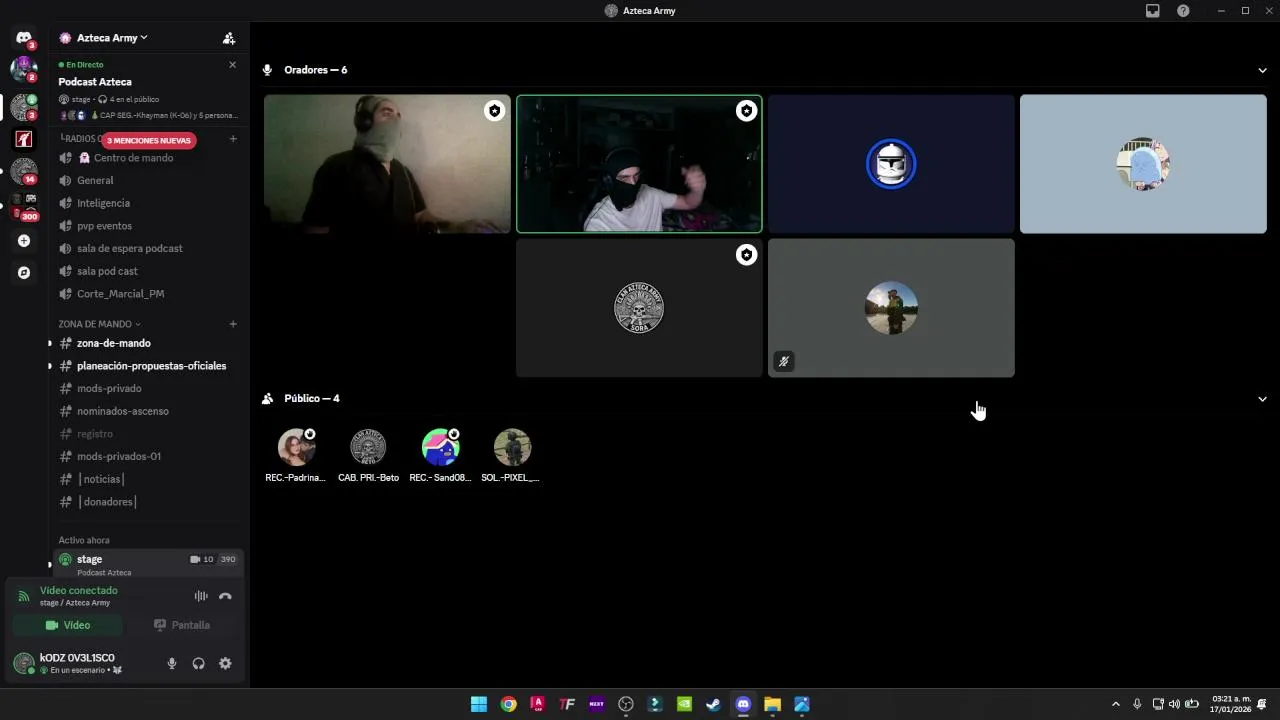This screenshot has height=720, width=1280.
Task: Open OBS Studio from taskbar
Action: [x=626, y=704]
